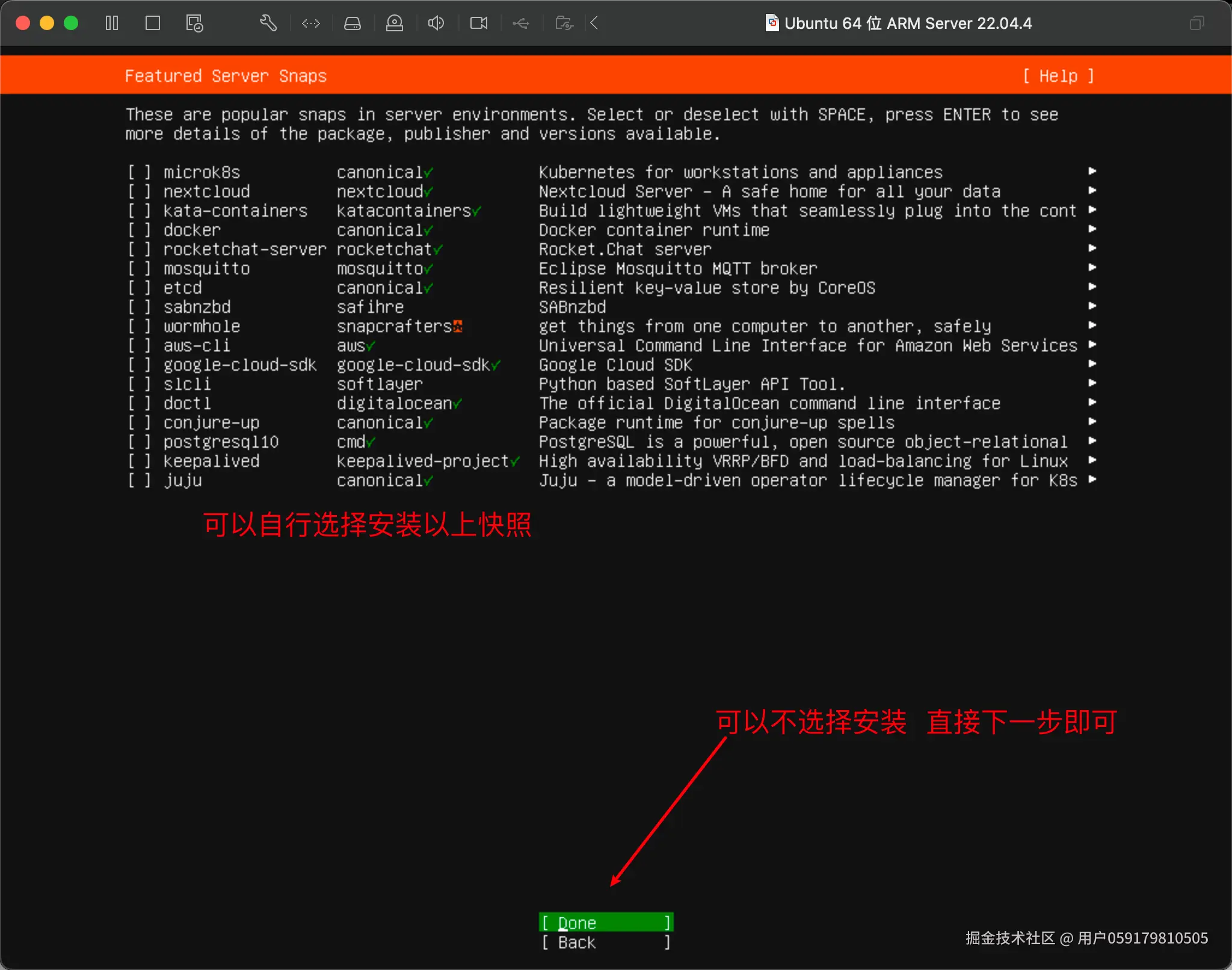Collapse toolbar with left chevron

tap(594, 23)
